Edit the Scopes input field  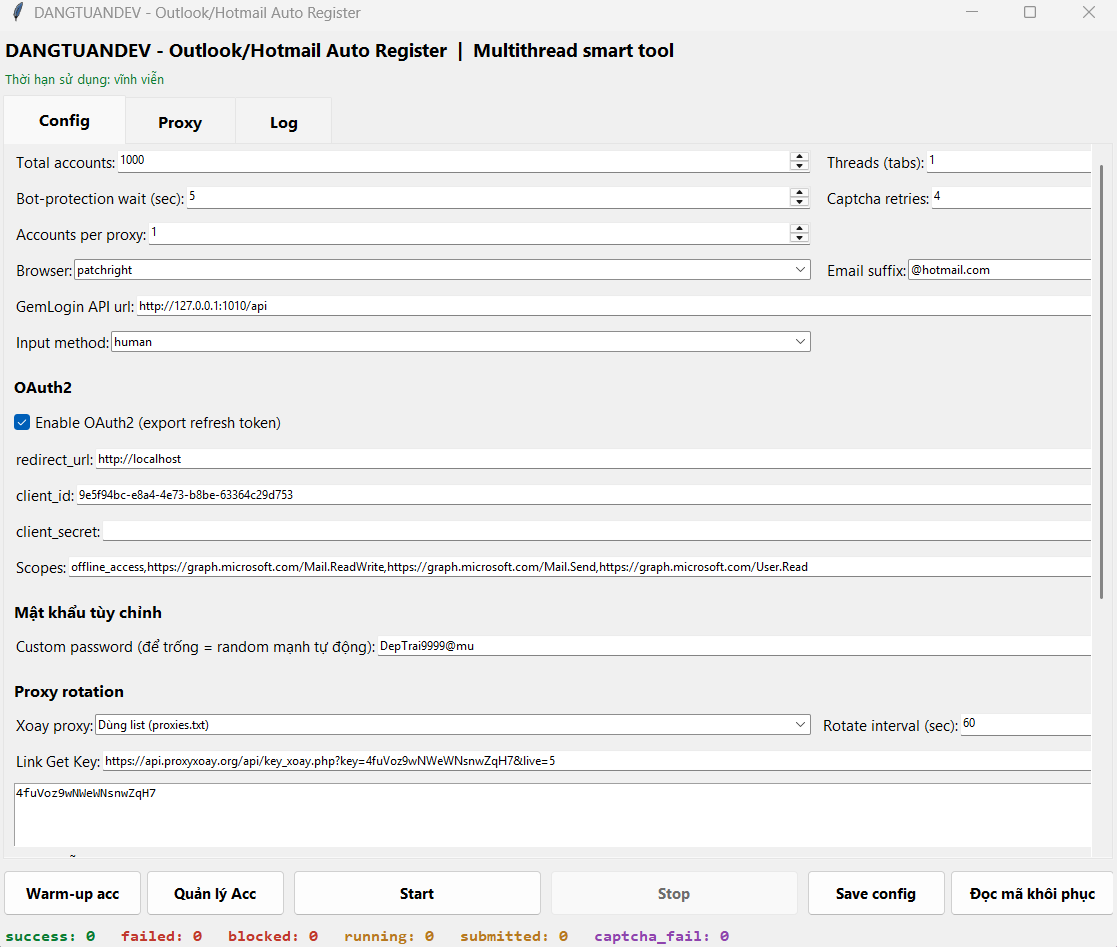pyautogui.click(x=580, y=567)
